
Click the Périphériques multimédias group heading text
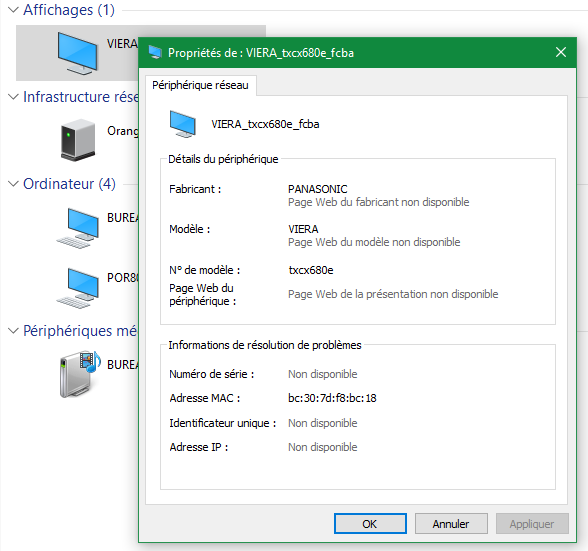pyautogui.click(x=80, y=331)
